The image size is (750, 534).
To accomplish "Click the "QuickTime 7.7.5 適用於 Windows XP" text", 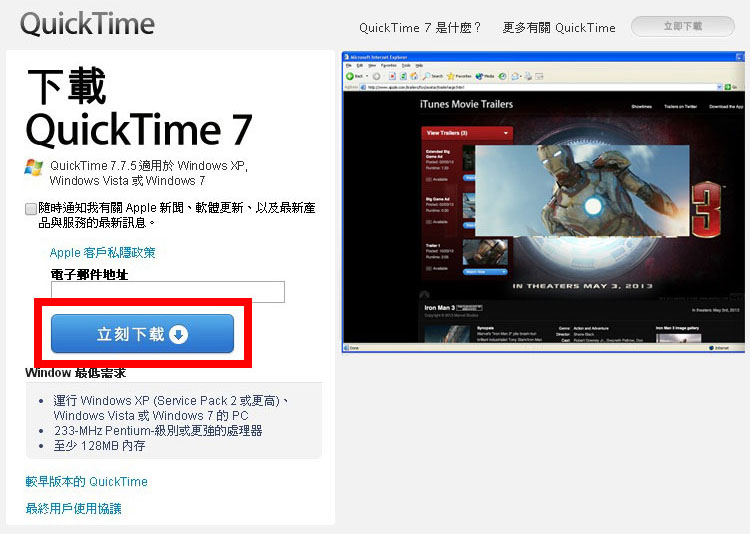I will pos(148,166).
